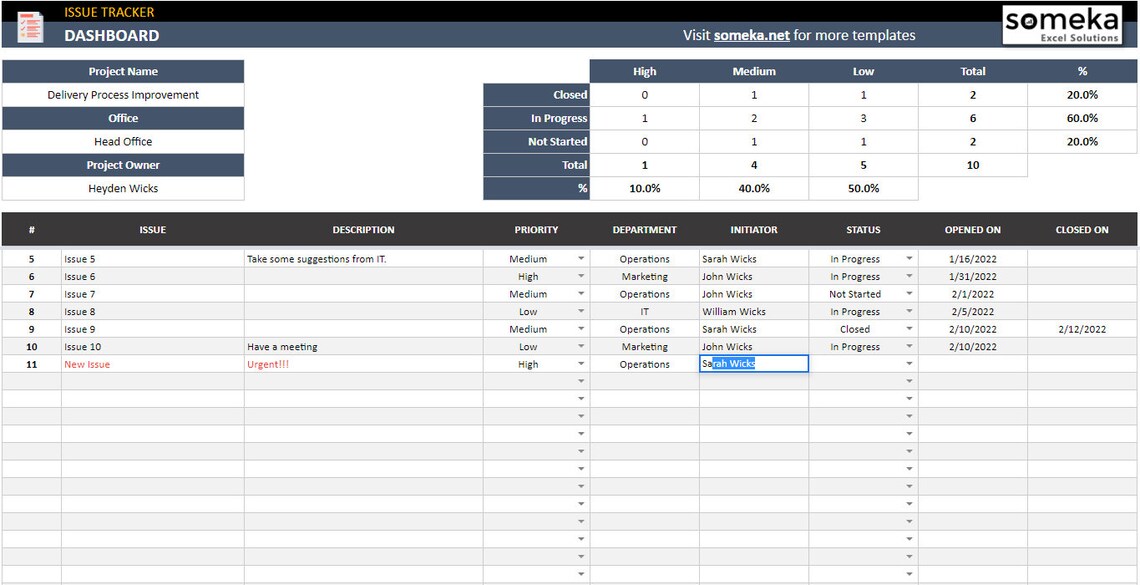
Task: Open the Status dropdown for Issue 7
Action: (x=908, y=293)
